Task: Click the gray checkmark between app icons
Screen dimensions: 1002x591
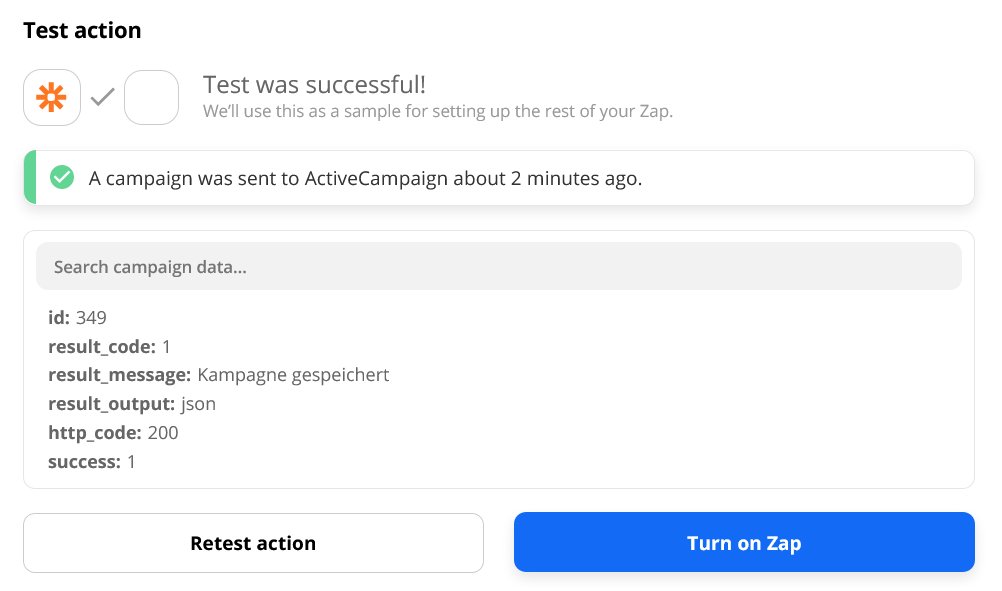Action: (102, 97)
